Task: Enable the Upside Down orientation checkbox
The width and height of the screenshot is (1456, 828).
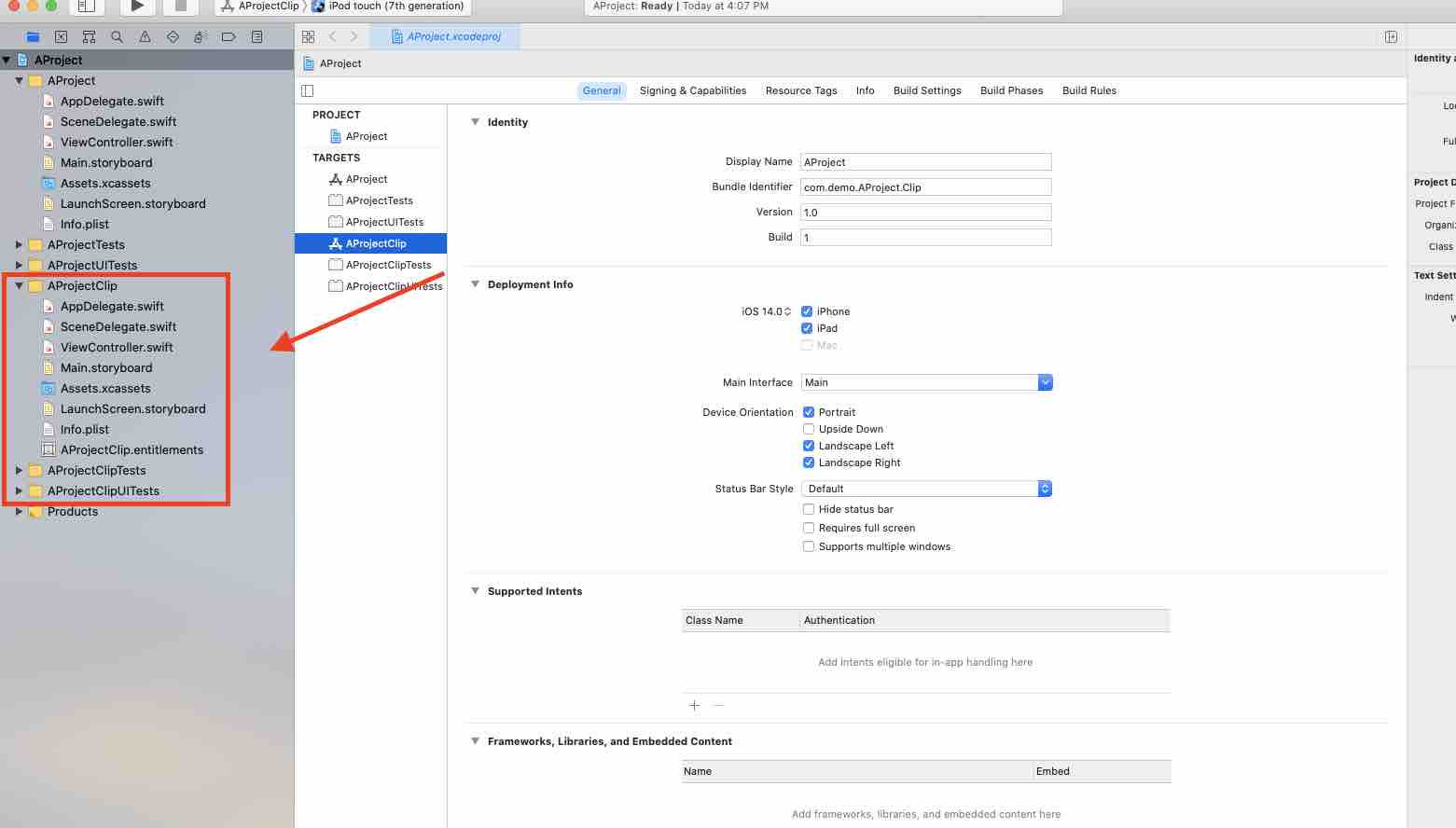Action: (809, 429)
